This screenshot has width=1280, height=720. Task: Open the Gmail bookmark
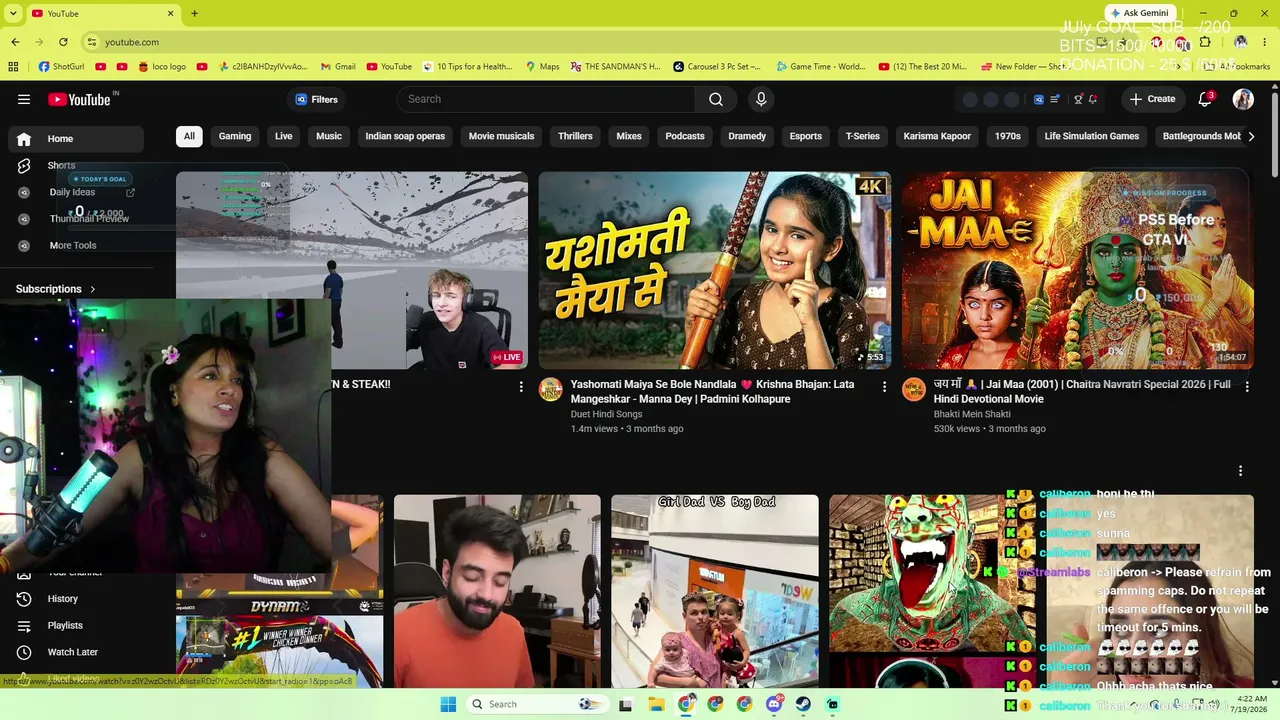(337, 67)
